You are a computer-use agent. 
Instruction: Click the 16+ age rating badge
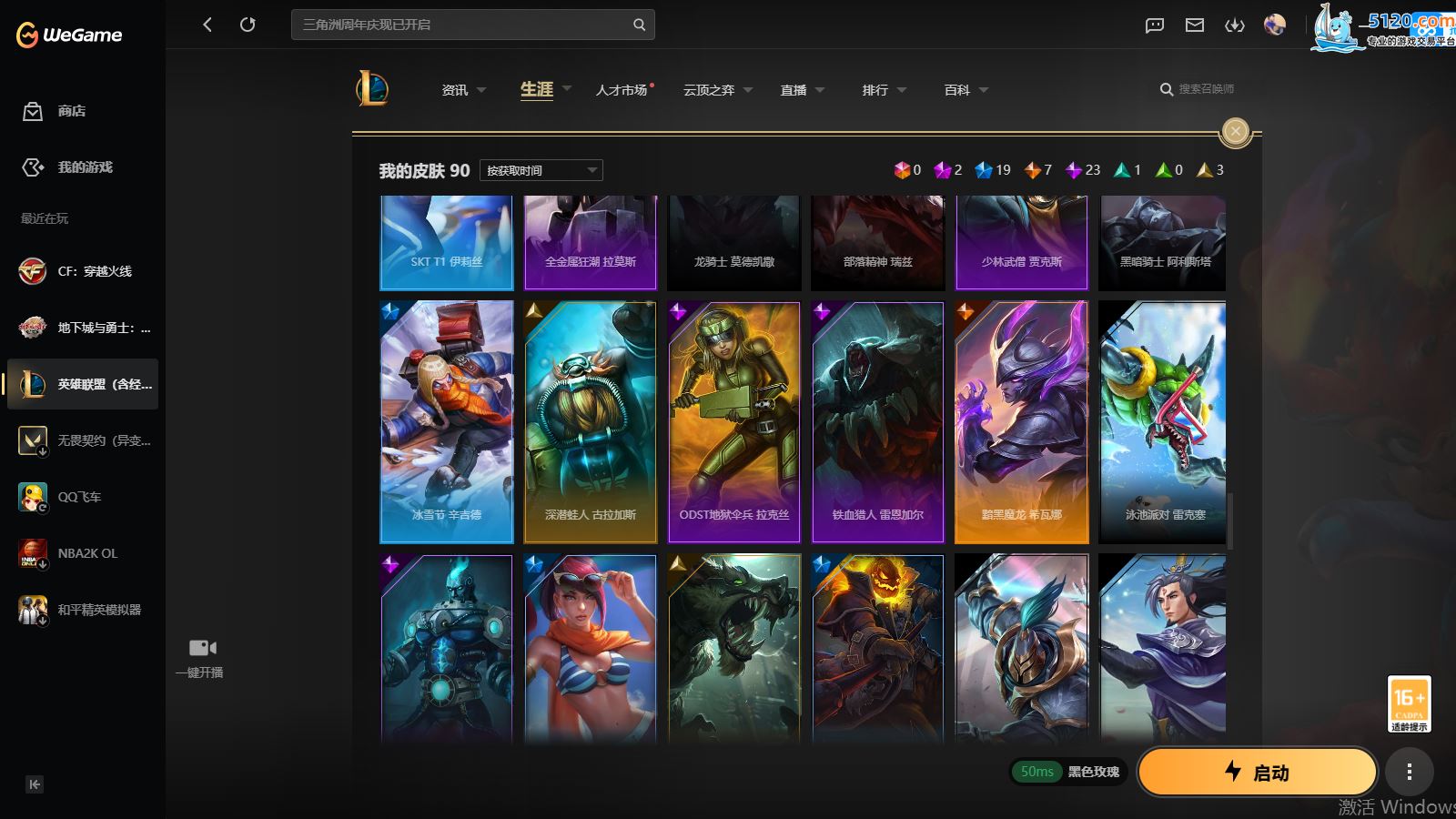(1409, 703)
